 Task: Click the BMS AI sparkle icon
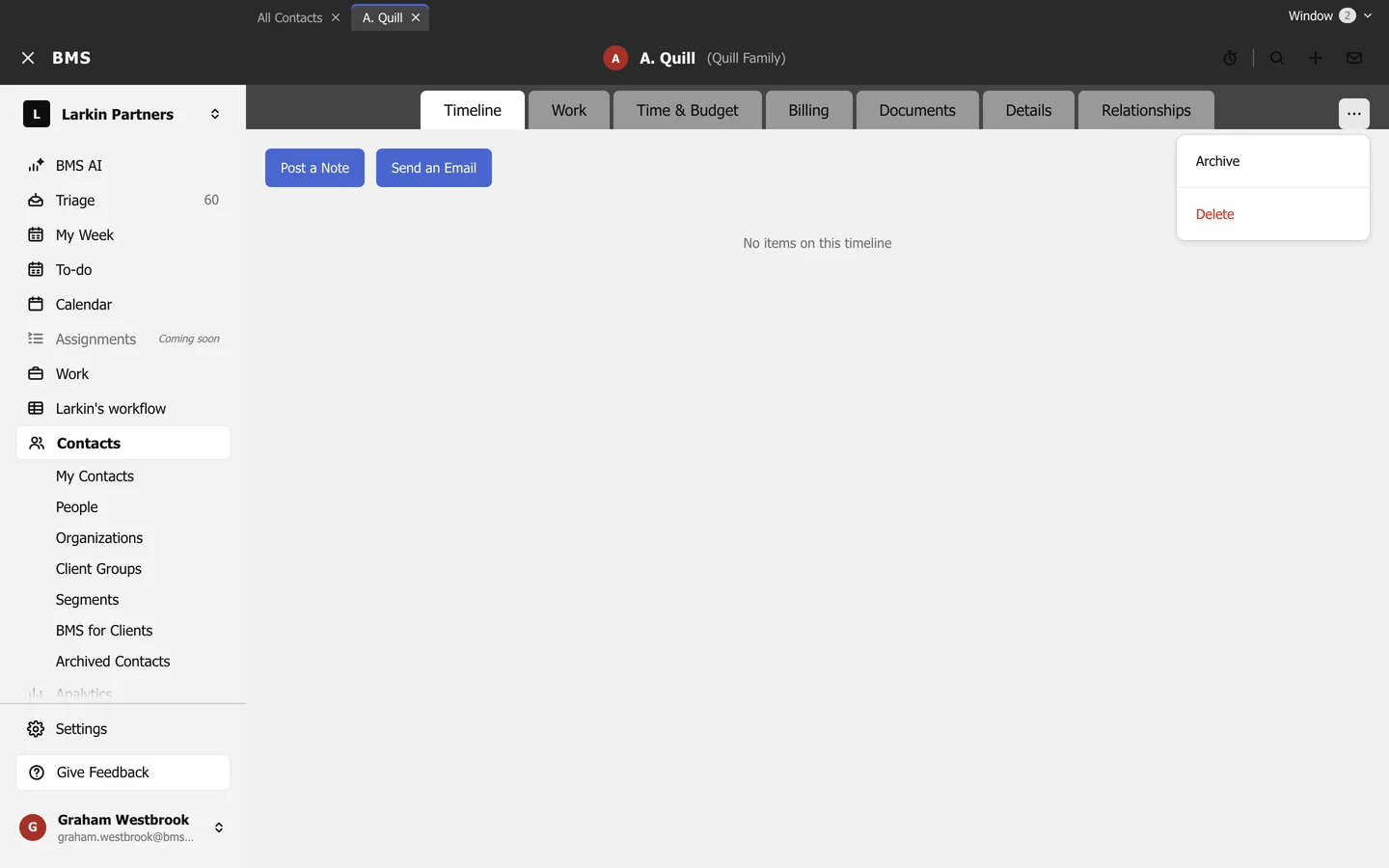36,165
